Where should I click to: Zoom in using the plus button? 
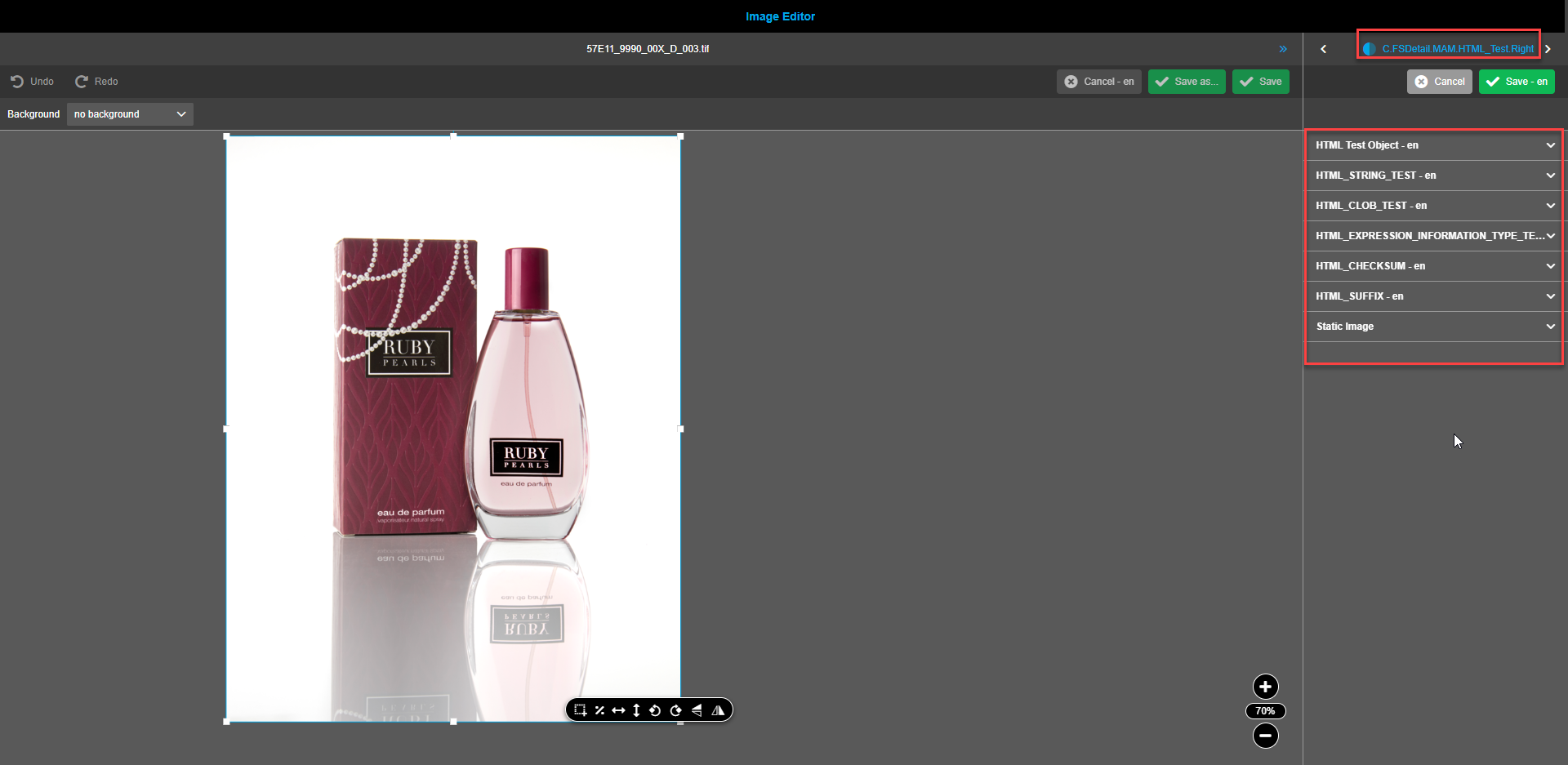coord(1264,687)
